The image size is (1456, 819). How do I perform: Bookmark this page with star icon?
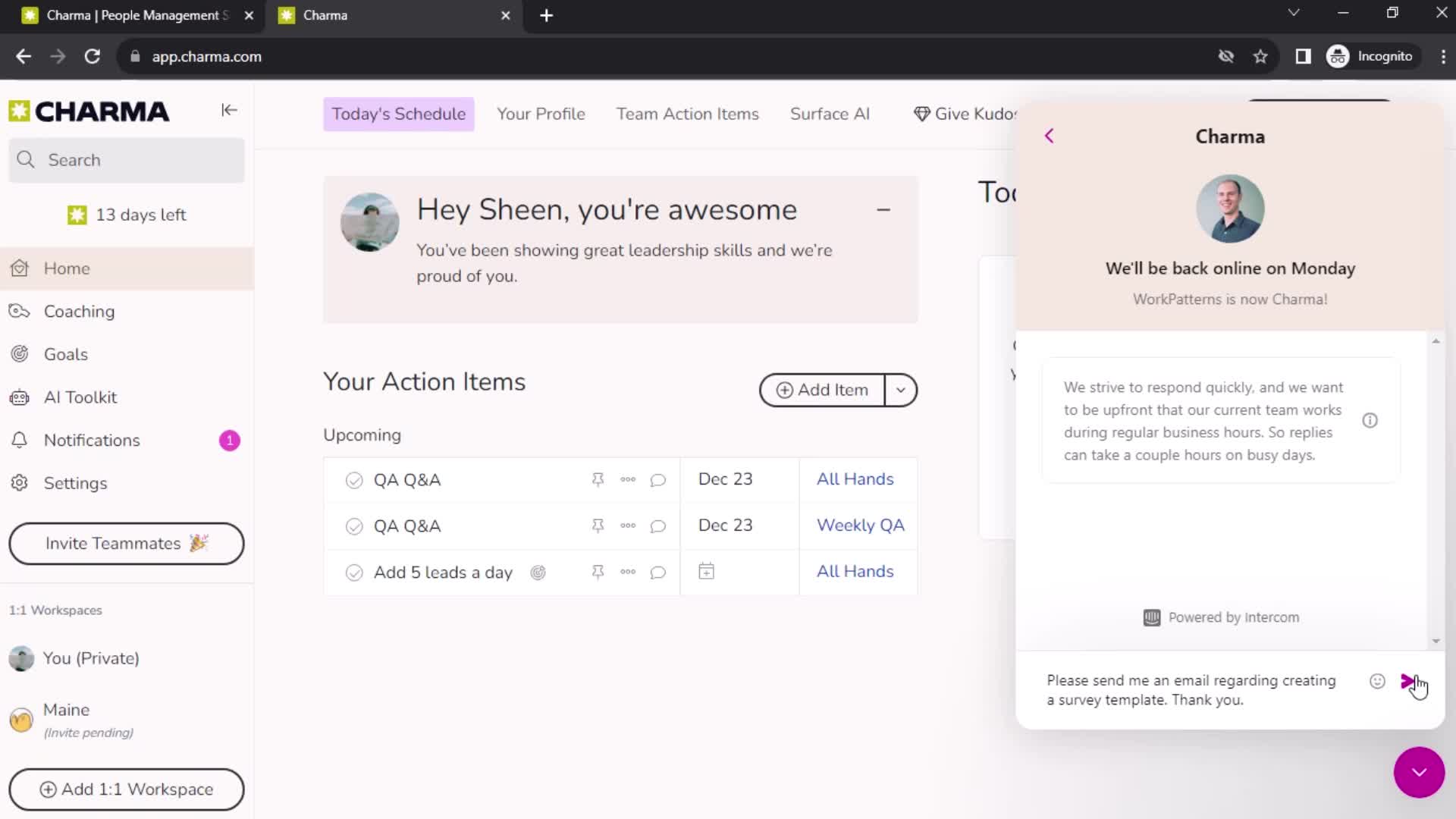[1260, 56]
